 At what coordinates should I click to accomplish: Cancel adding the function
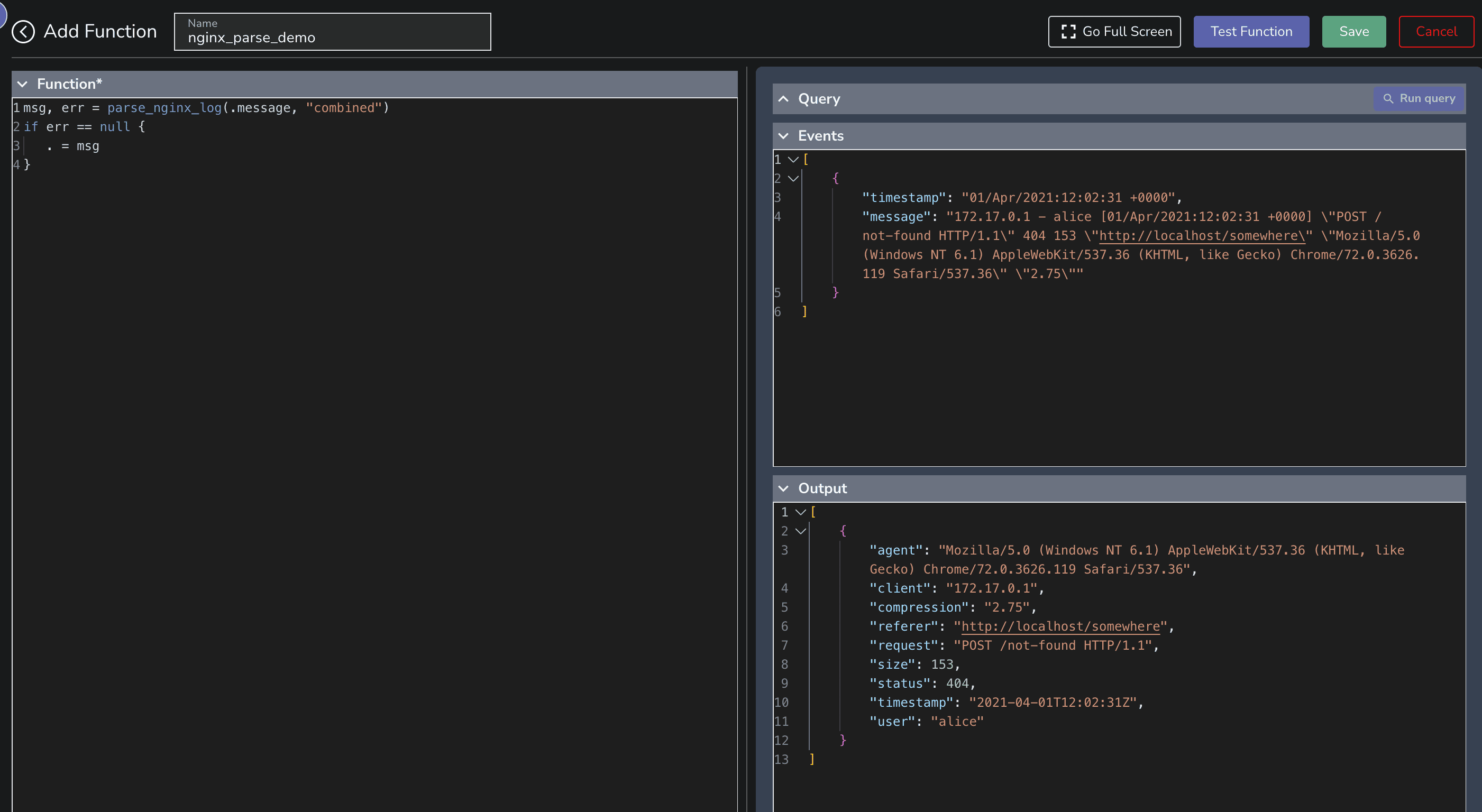click(x=1435, y=32)
